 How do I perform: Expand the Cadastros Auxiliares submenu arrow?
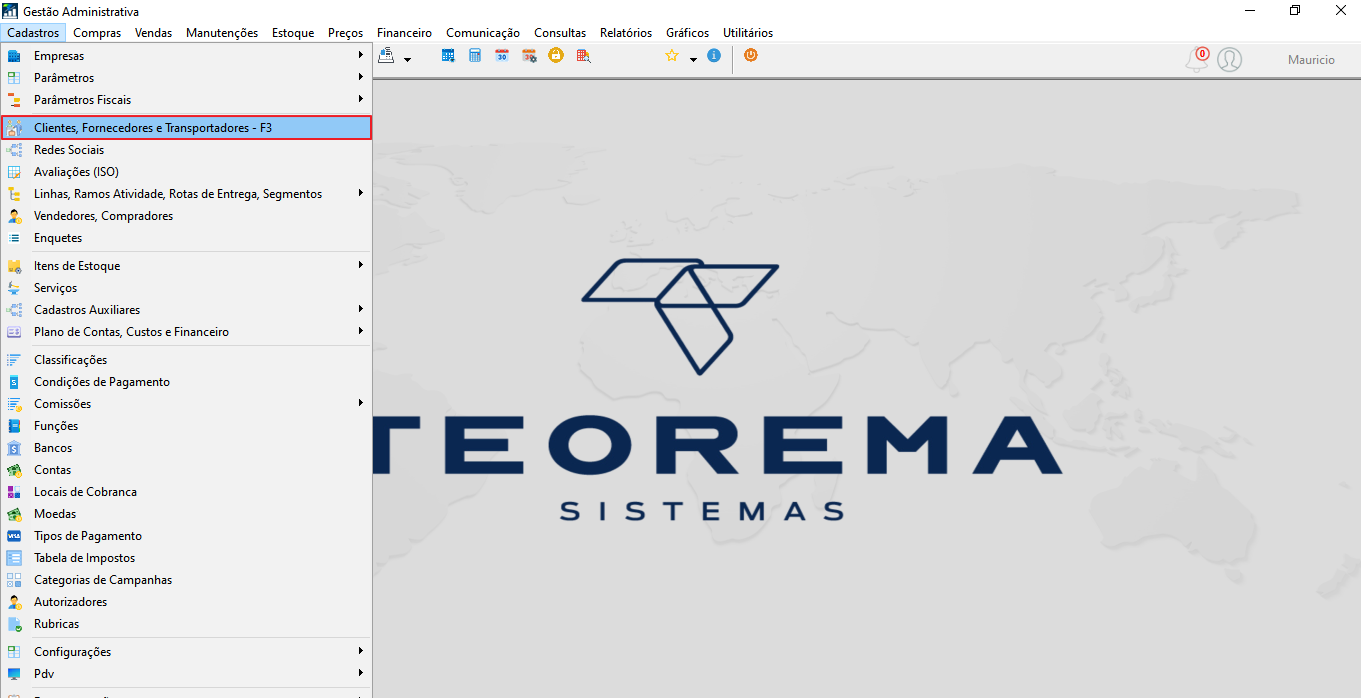pos(361,309)
